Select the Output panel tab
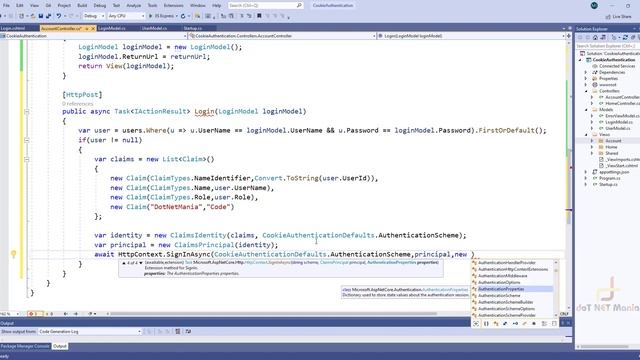The image size is (640, 360). [x=60, y=346]
